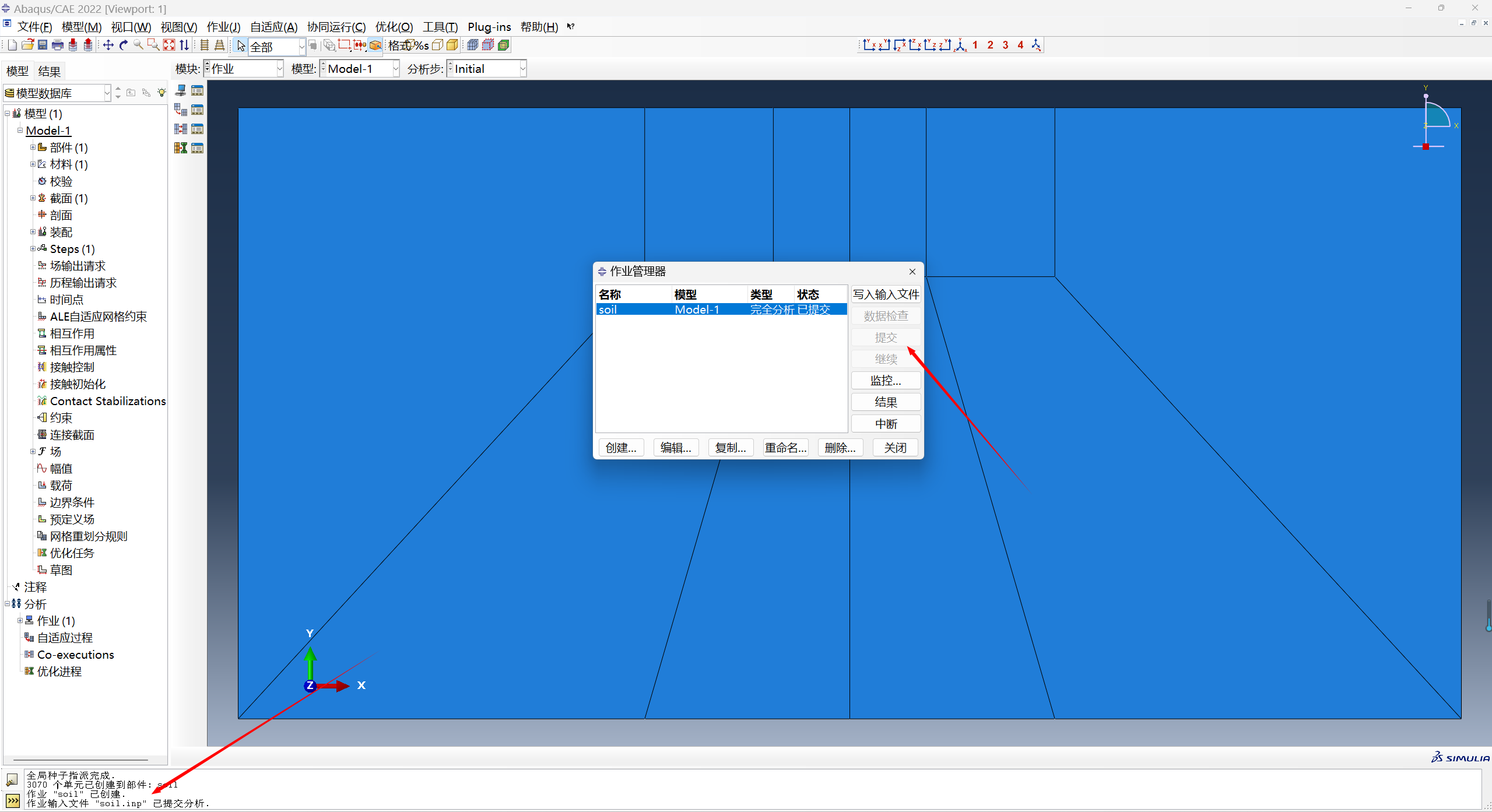This screenshot has width=1492, height=812.
Task: Click the 边界条件 tree item
Action: (72, 502)
